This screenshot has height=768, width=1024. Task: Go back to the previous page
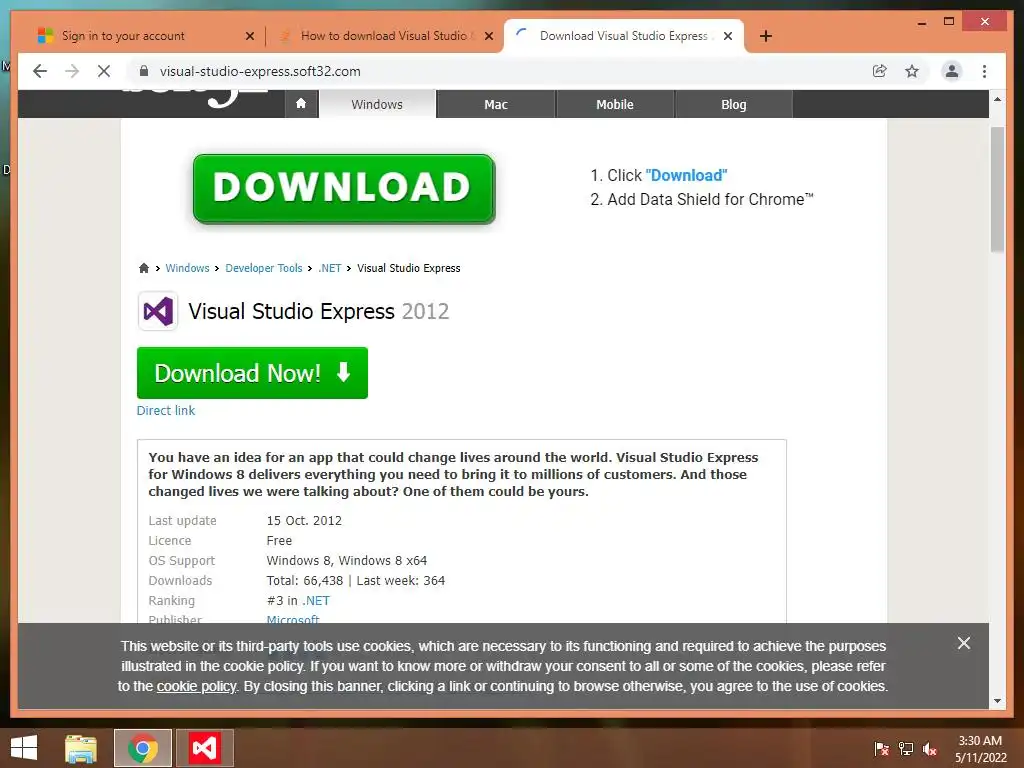tap(40, 71)
